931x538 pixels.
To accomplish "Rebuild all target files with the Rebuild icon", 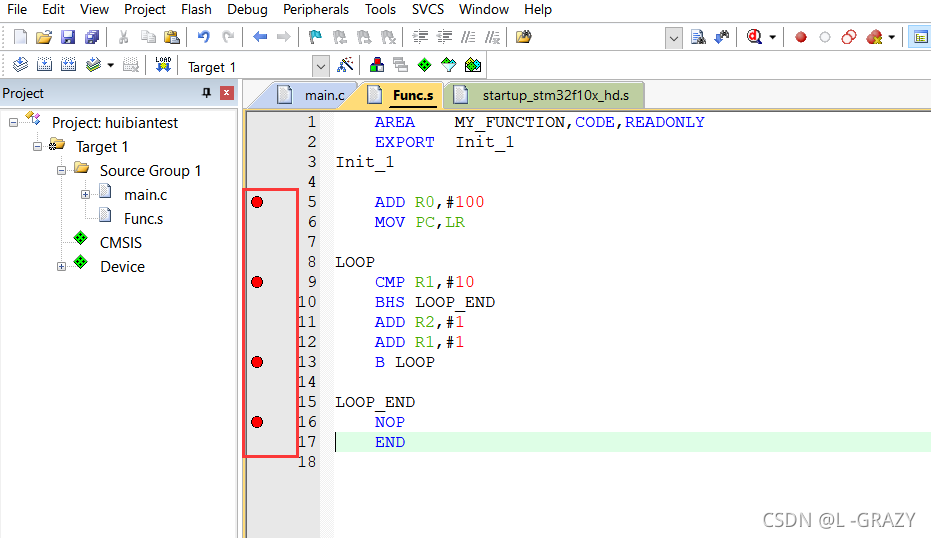I will pyautogui.click(x=68, y=65).
